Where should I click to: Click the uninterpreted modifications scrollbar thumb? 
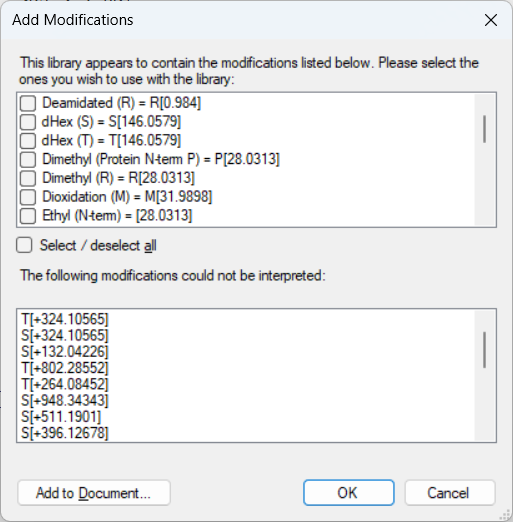click(484, 350)
